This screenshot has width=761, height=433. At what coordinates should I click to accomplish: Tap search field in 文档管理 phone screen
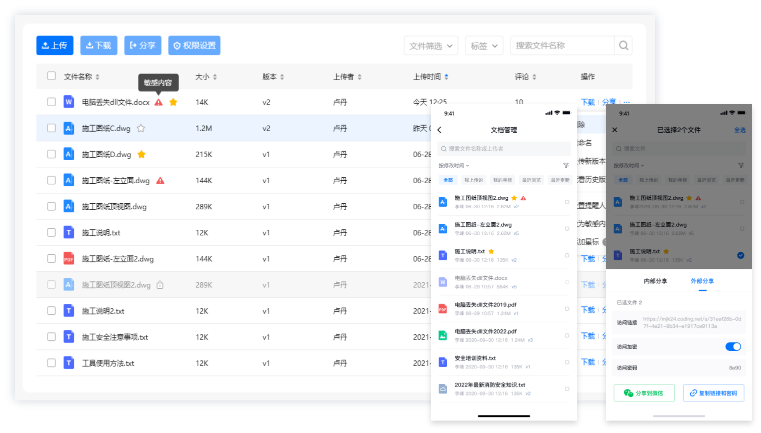[x=504, y=149]
